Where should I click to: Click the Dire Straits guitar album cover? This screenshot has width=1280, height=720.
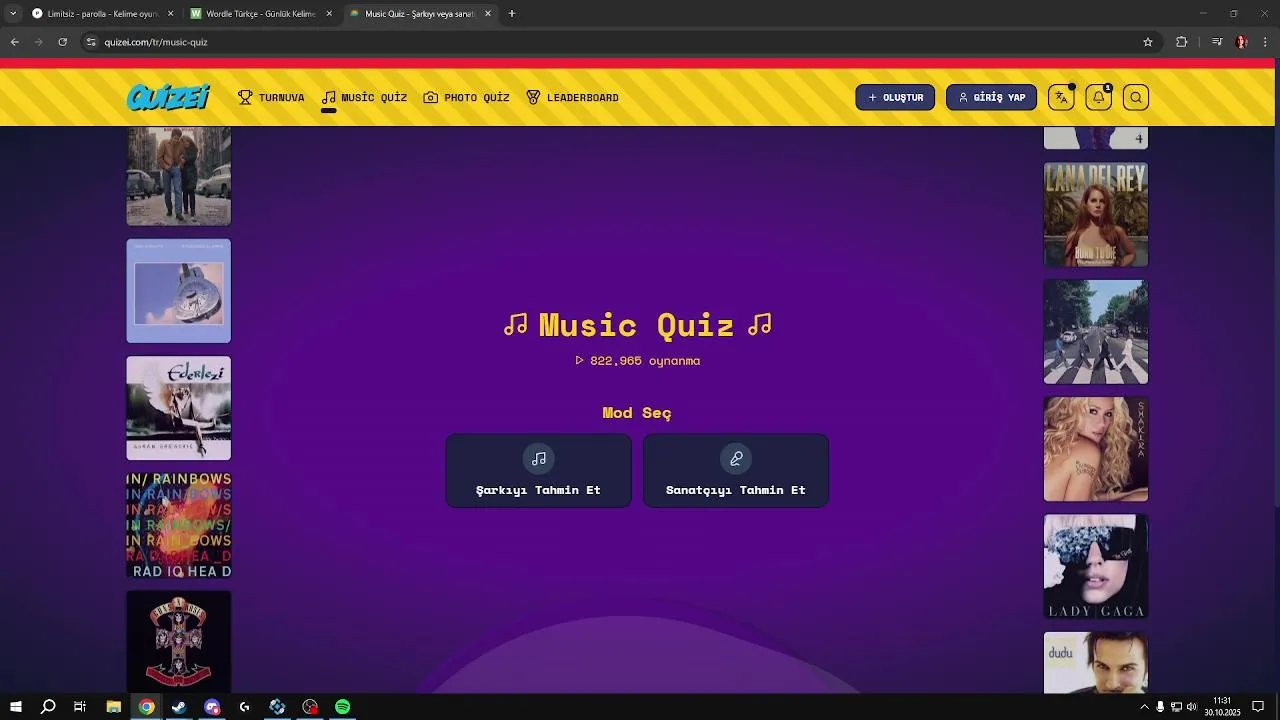179,291
